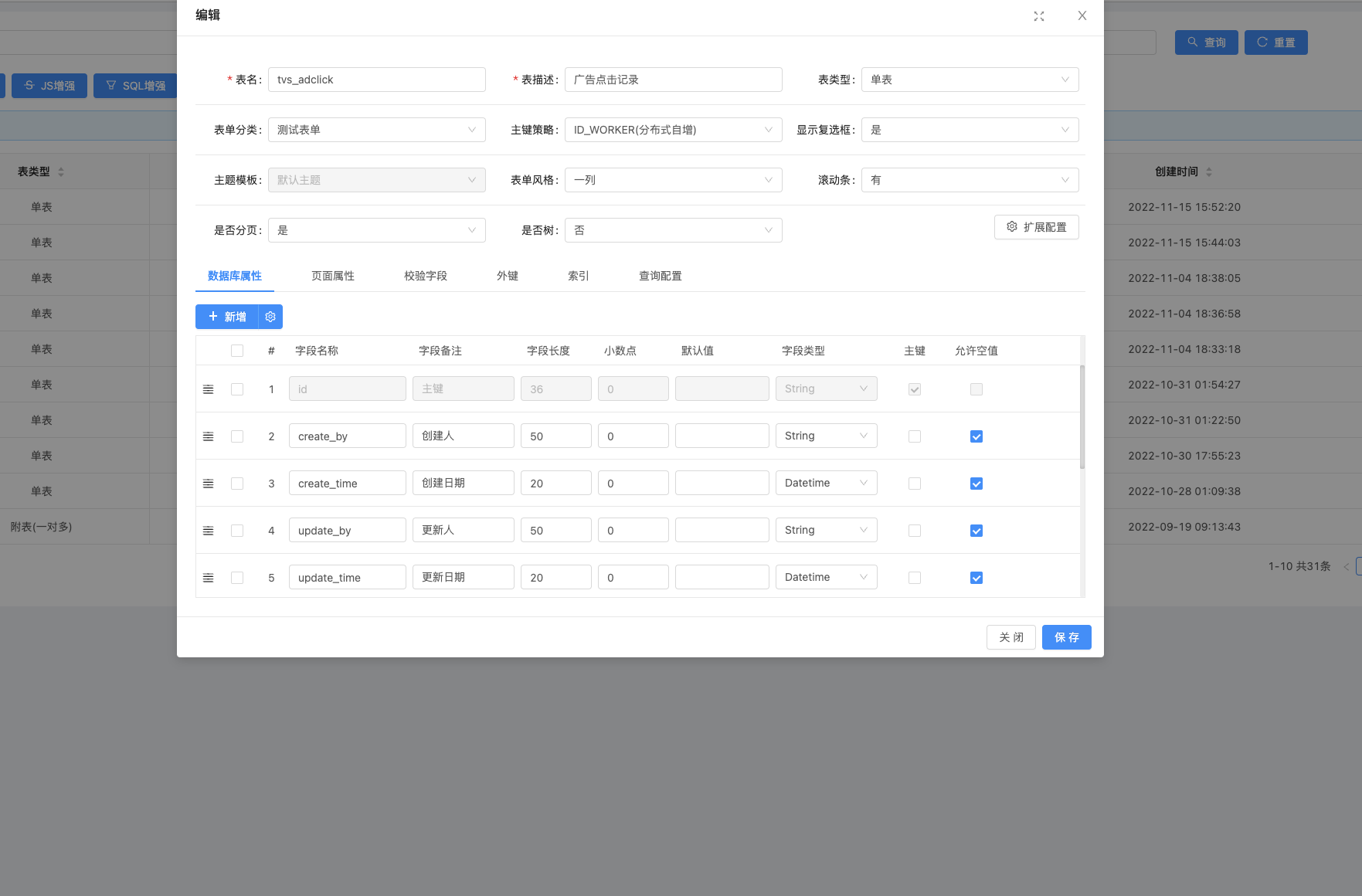
Task: Click the drag handle icon for create_by row
Action: pyautogui.click(x=208, y=436)
